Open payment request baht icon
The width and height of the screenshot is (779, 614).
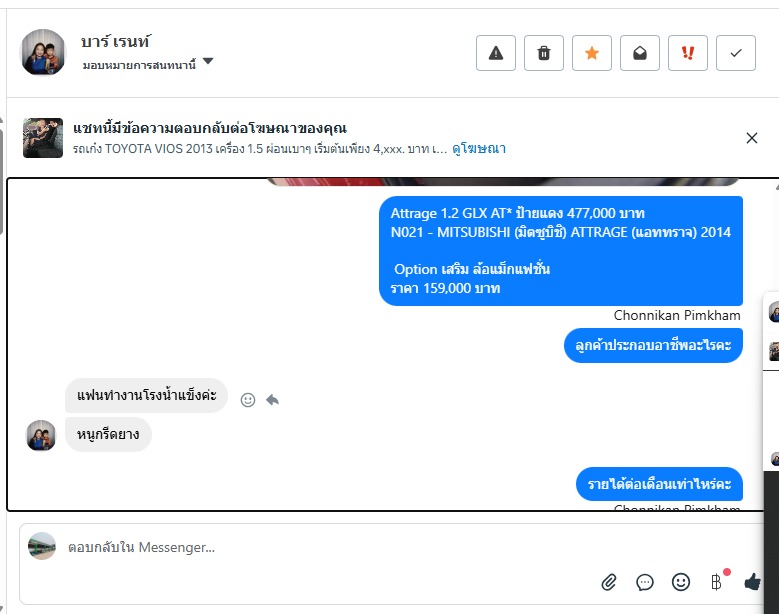716,582
